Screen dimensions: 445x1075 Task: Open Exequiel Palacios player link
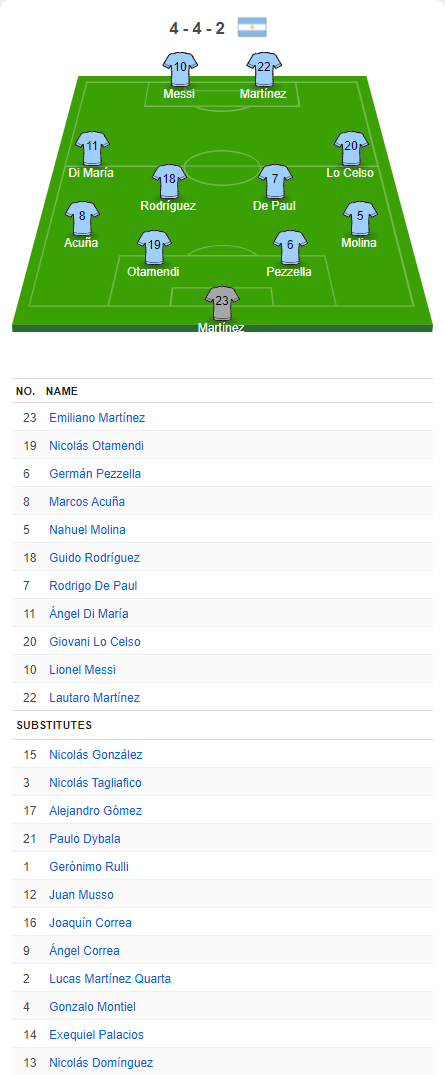coord(97,1035)
